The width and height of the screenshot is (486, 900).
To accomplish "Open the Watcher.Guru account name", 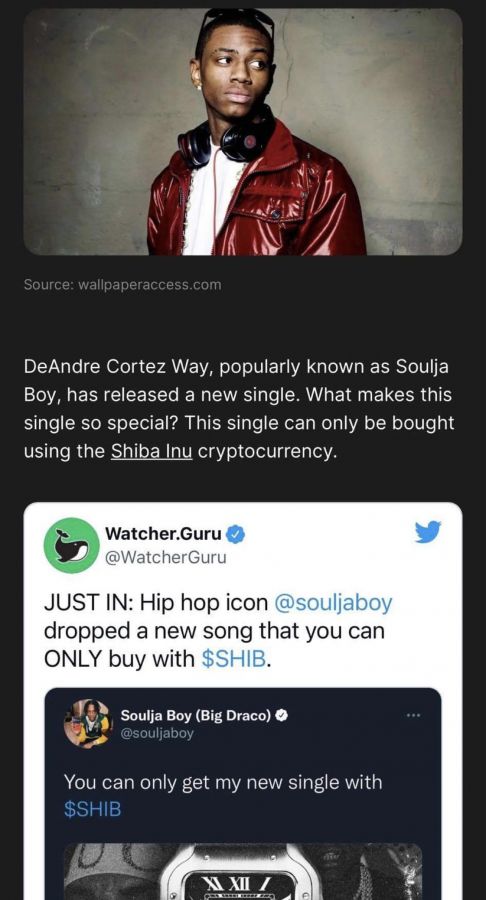I will (163, 534).
